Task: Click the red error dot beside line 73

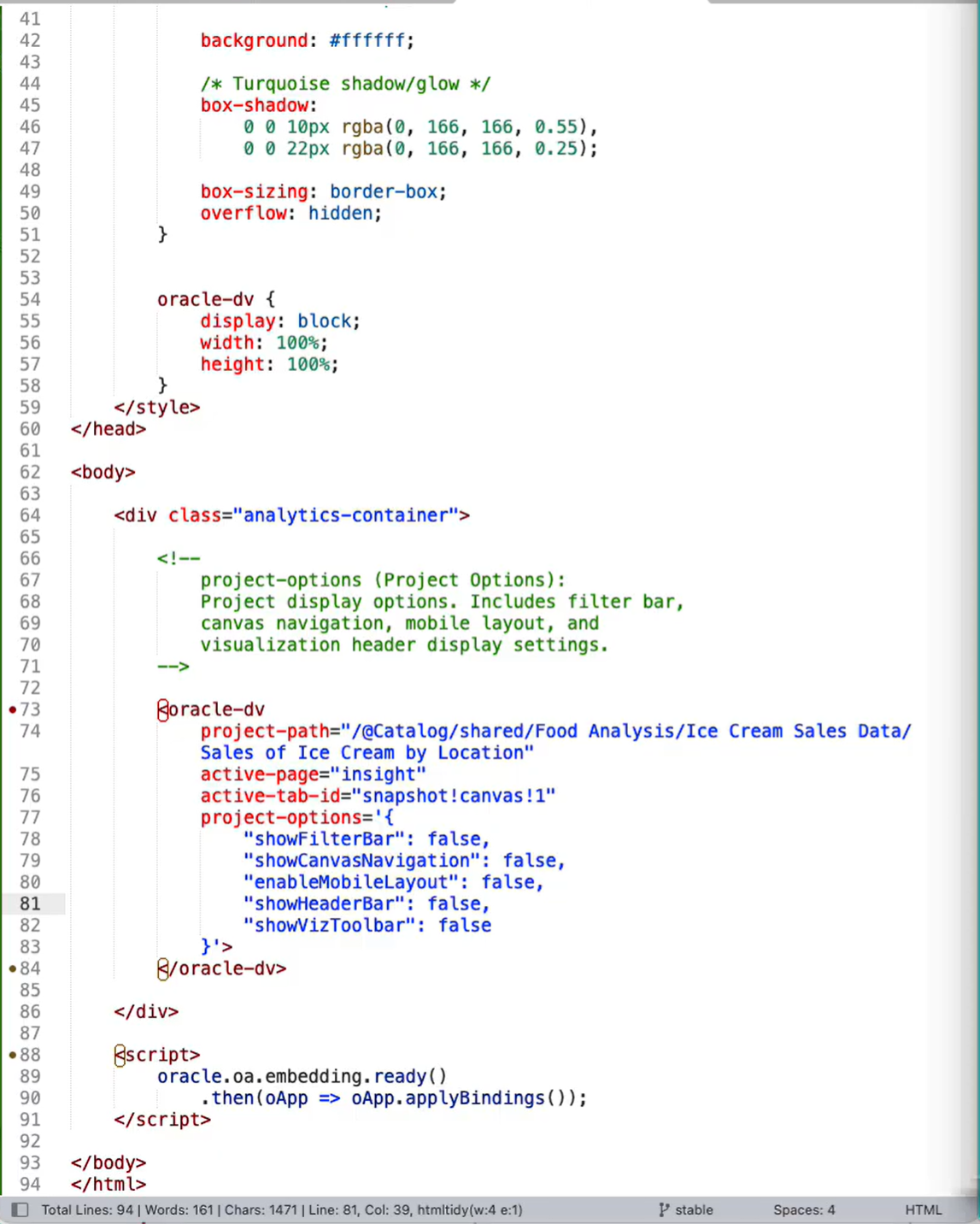Action: tap(12, 709)
